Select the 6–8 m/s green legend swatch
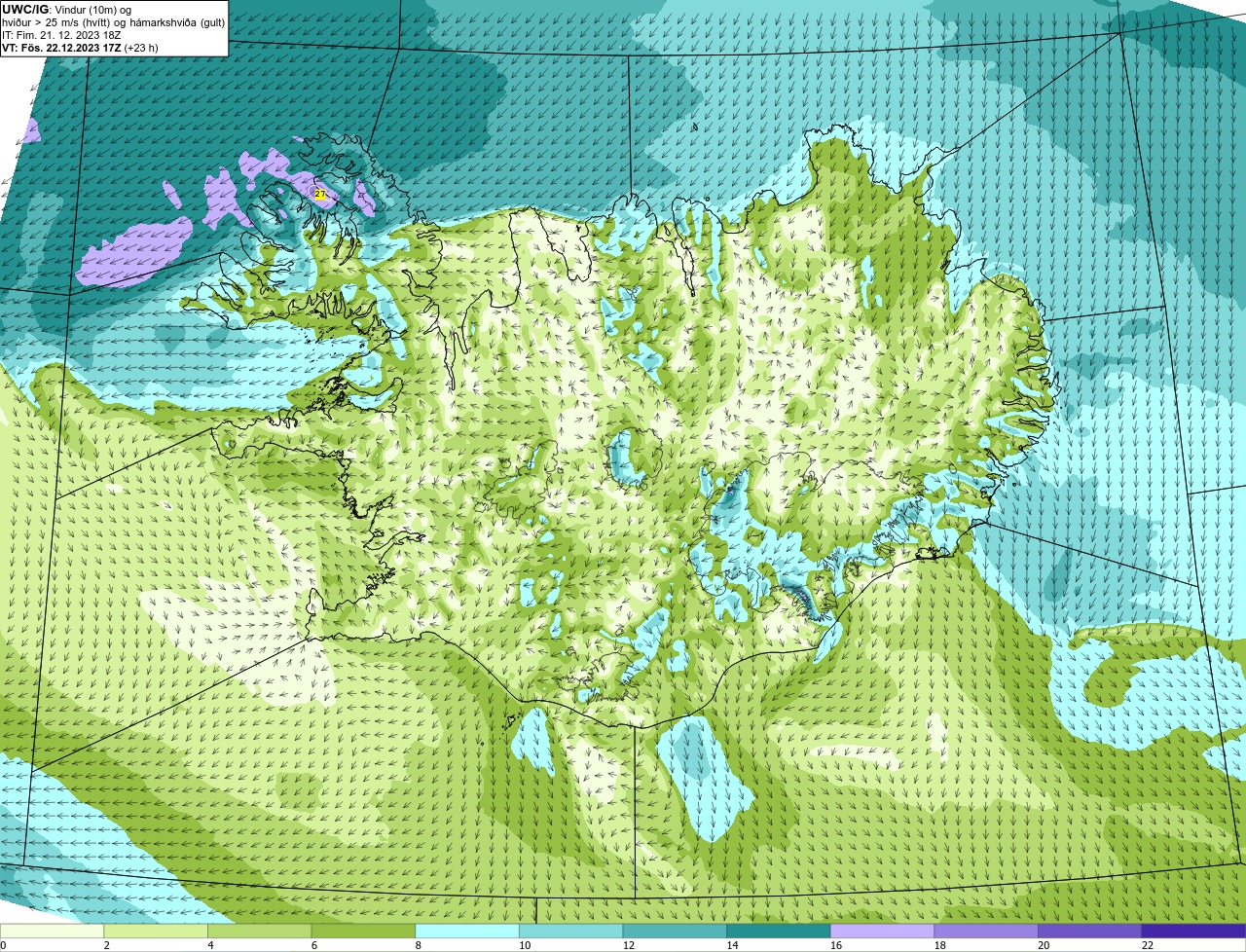Image resolution: width=1246 pixels, height=952 pixels. click(x=363, y=931)
